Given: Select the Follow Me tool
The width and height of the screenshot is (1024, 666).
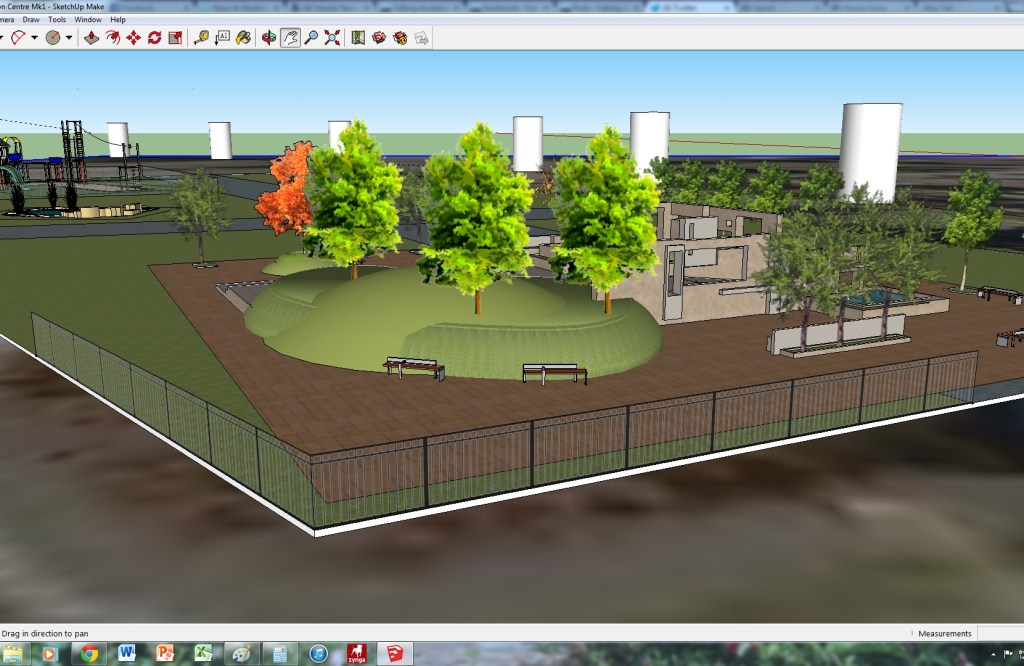Looking at the screenshot, I should [x=112, y=38].
